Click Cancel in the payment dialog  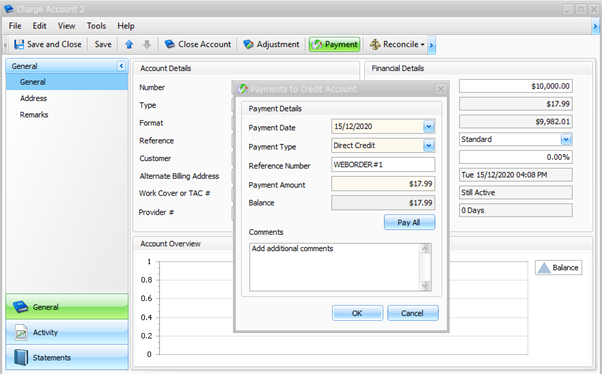413,313
